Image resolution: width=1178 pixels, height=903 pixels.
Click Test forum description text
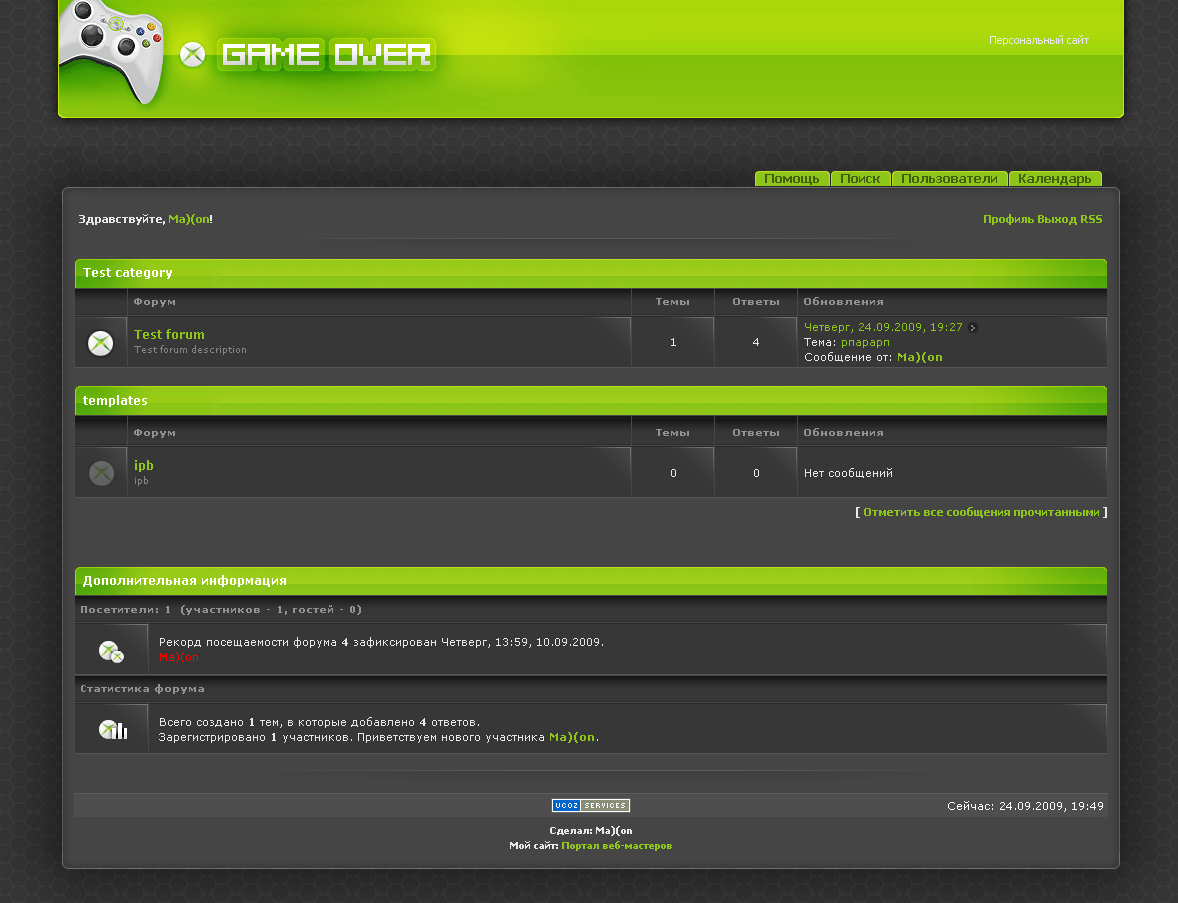(x=190, y=350)
